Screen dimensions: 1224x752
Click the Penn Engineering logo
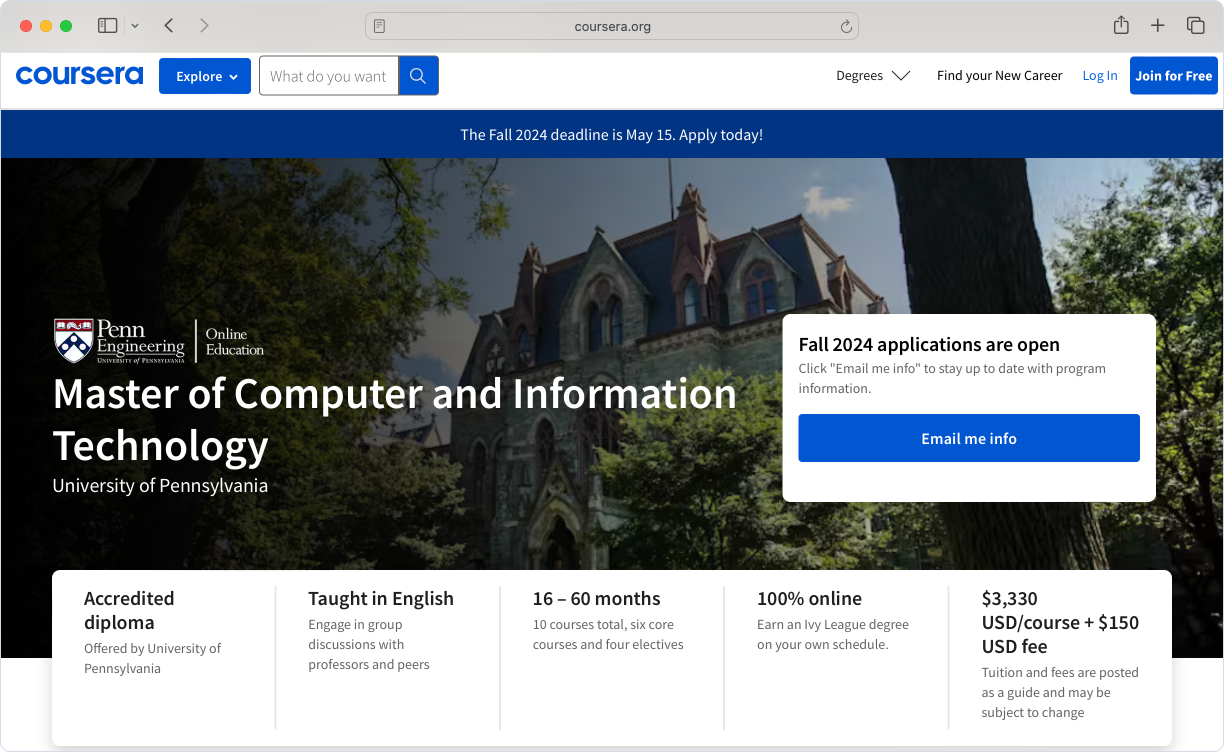tap(120, 341)
